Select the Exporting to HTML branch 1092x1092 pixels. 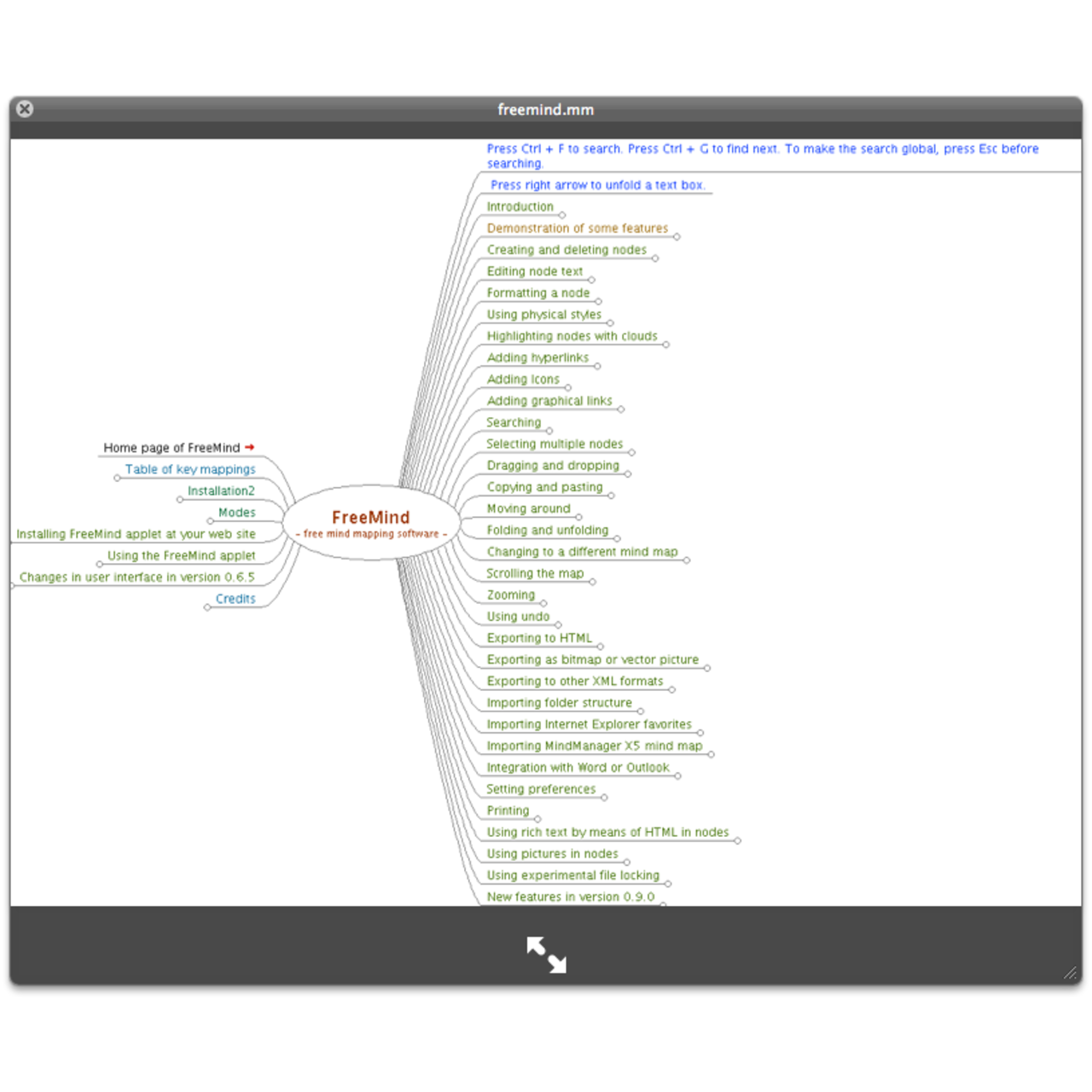(539, 638)
